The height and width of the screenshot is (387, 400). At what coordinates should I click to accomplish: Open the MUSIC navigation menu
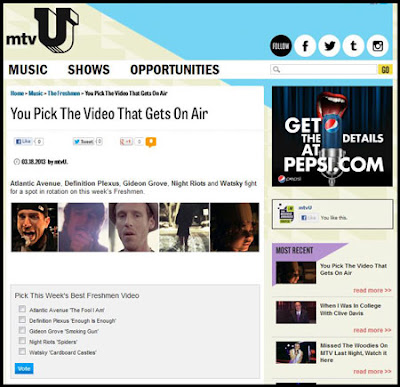28,70
